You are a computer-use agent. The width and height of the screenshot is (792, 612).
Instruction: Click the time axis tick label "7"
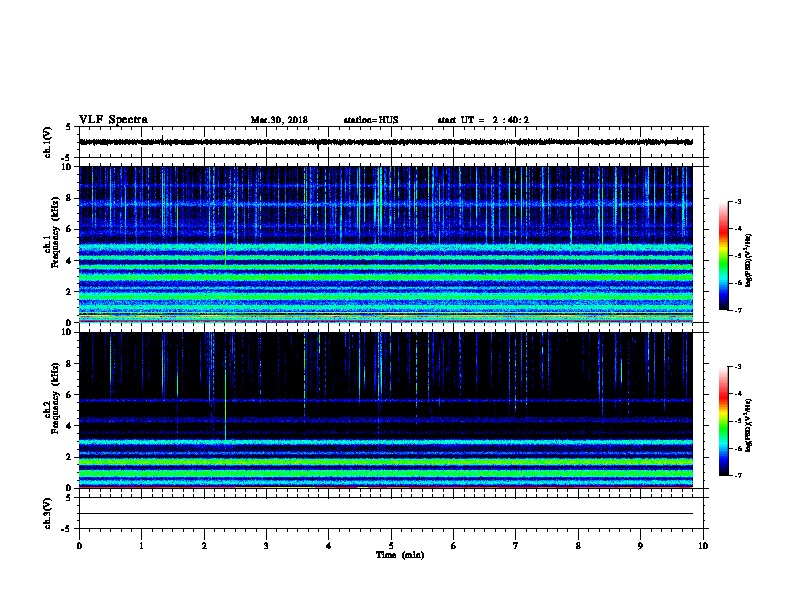pyautogui.click(x=516, y=546)
